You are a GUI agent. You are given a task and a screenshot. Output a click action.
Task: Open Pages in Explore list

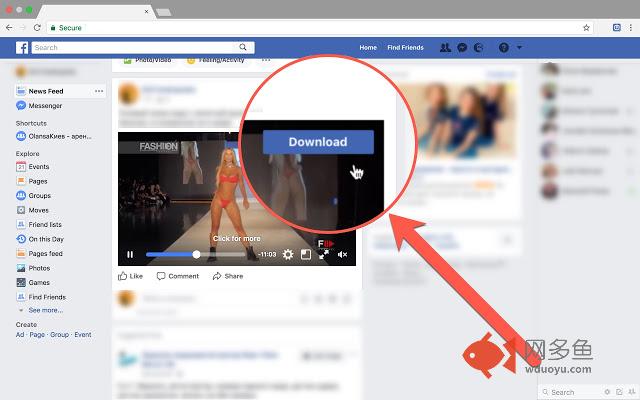32,181
